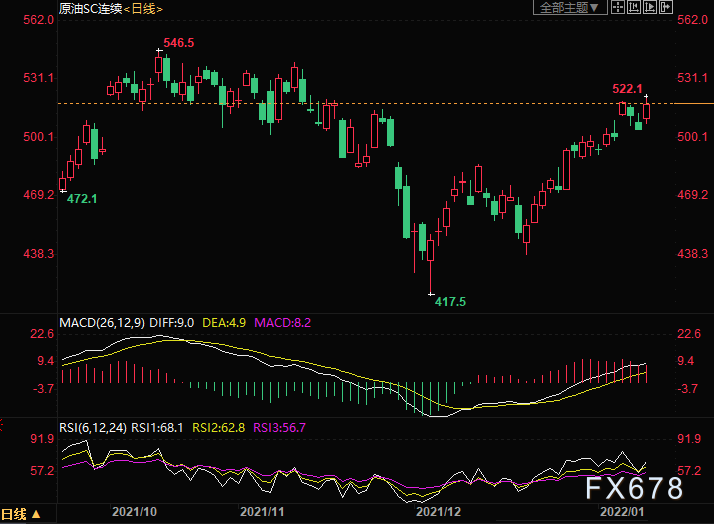The height and width of the screenshot is (524, 714).
Task: Click the 2021/11 date marker
Action: (262, 512)
